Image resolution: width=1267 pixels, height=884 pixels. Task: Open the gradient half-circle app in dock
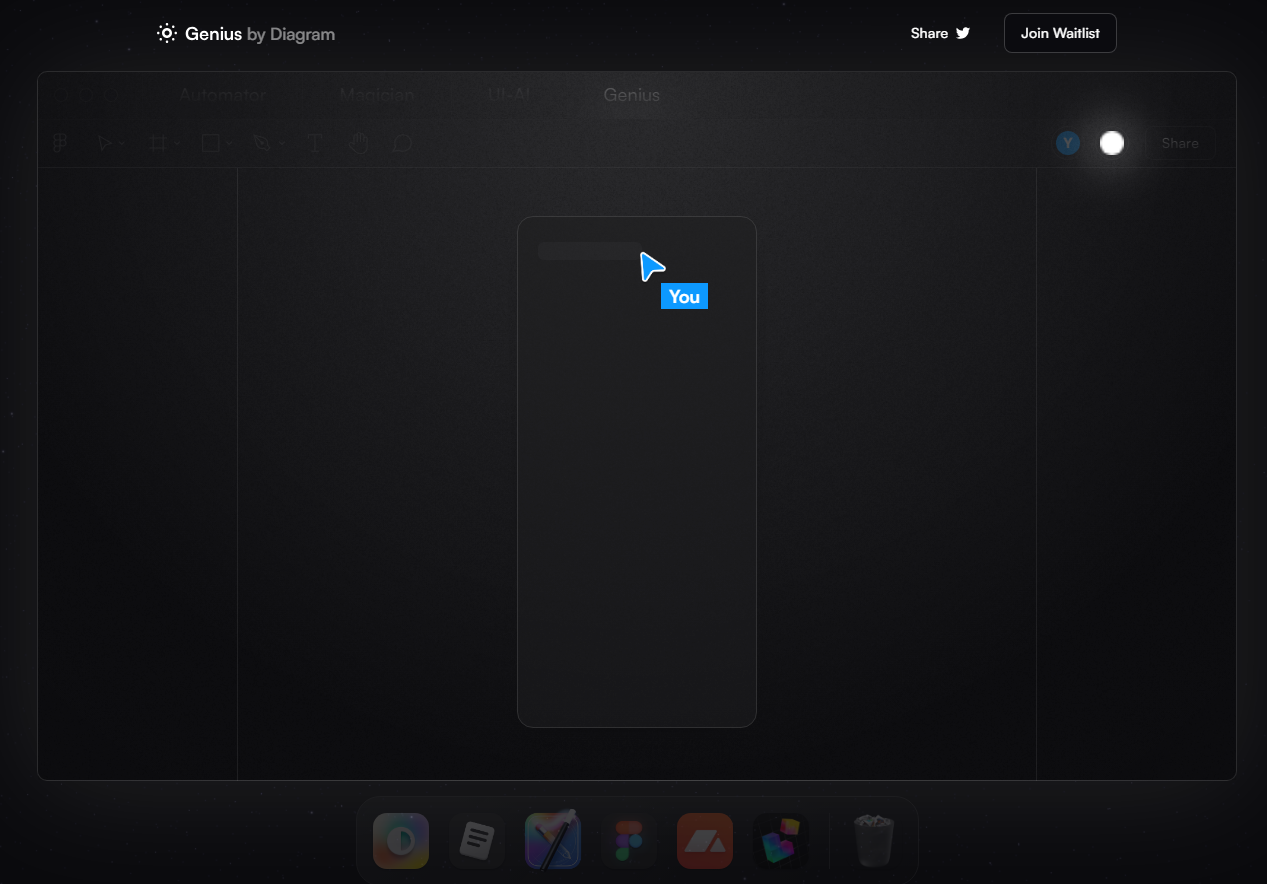(x=401, y=840)
